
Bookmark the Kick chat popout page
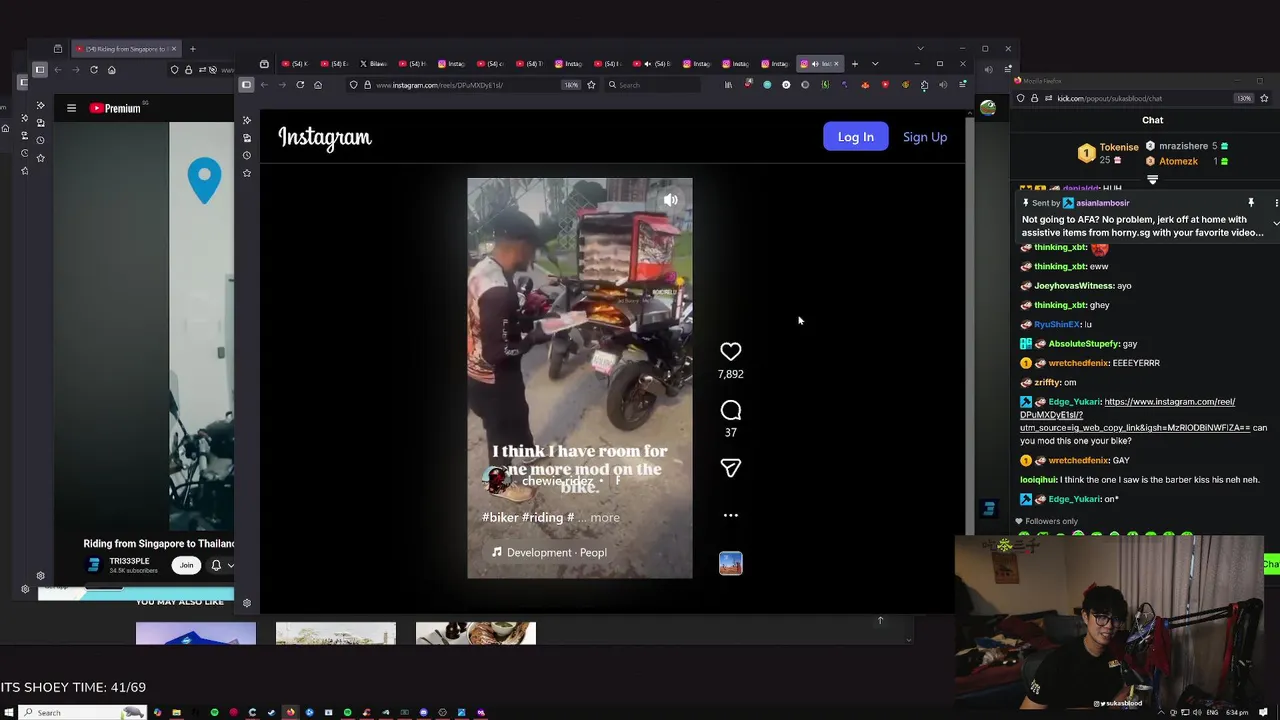(1264, 98)
